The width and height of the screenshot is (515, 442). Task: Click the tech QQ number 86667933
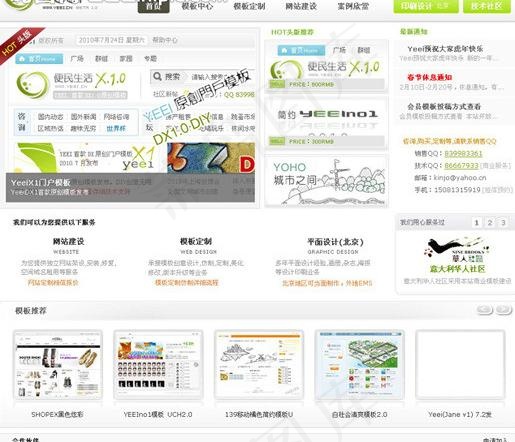pos(461,166)
